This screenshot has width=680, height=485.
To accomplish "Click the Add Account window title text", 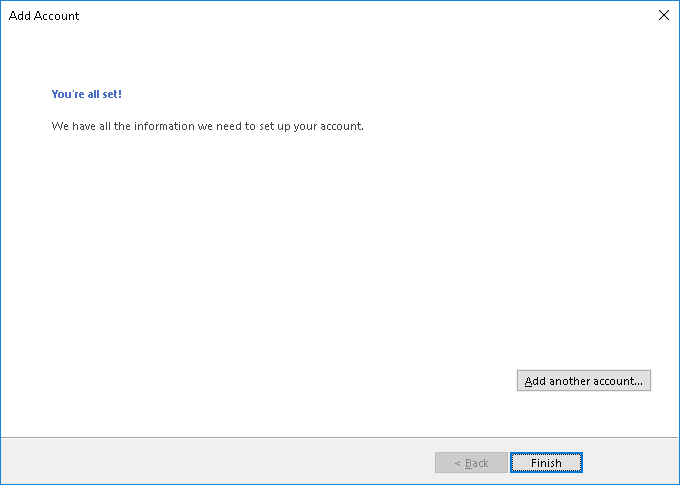I will [x=44, y=16].
